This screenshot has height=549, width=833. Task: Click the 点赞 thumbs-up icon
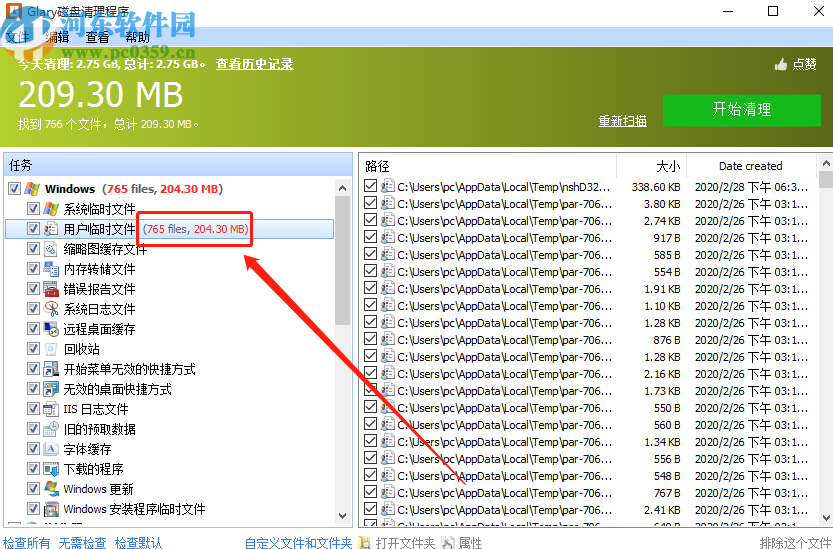click(x=781, y=65)
